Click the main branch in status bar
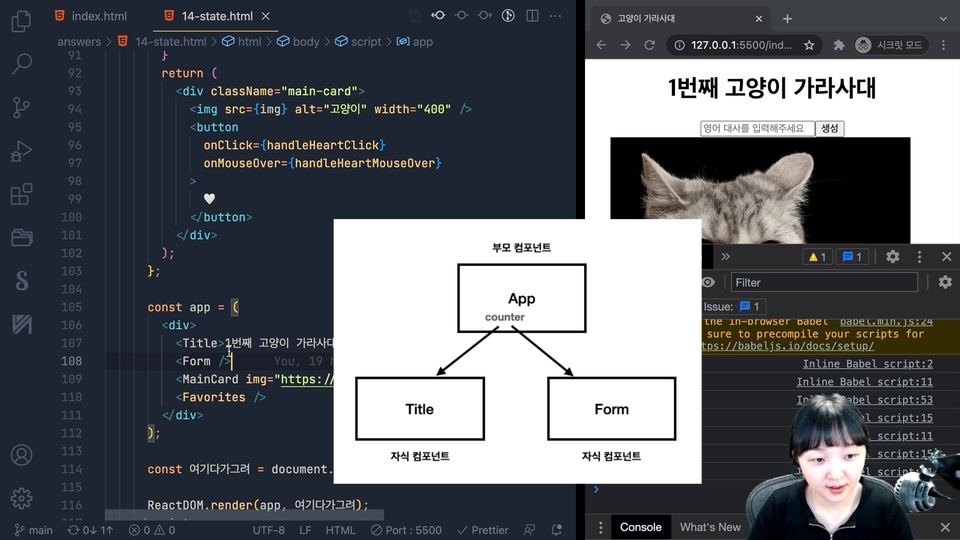The image size is (960, 540). pyautogui.click(x=34, y=530)
